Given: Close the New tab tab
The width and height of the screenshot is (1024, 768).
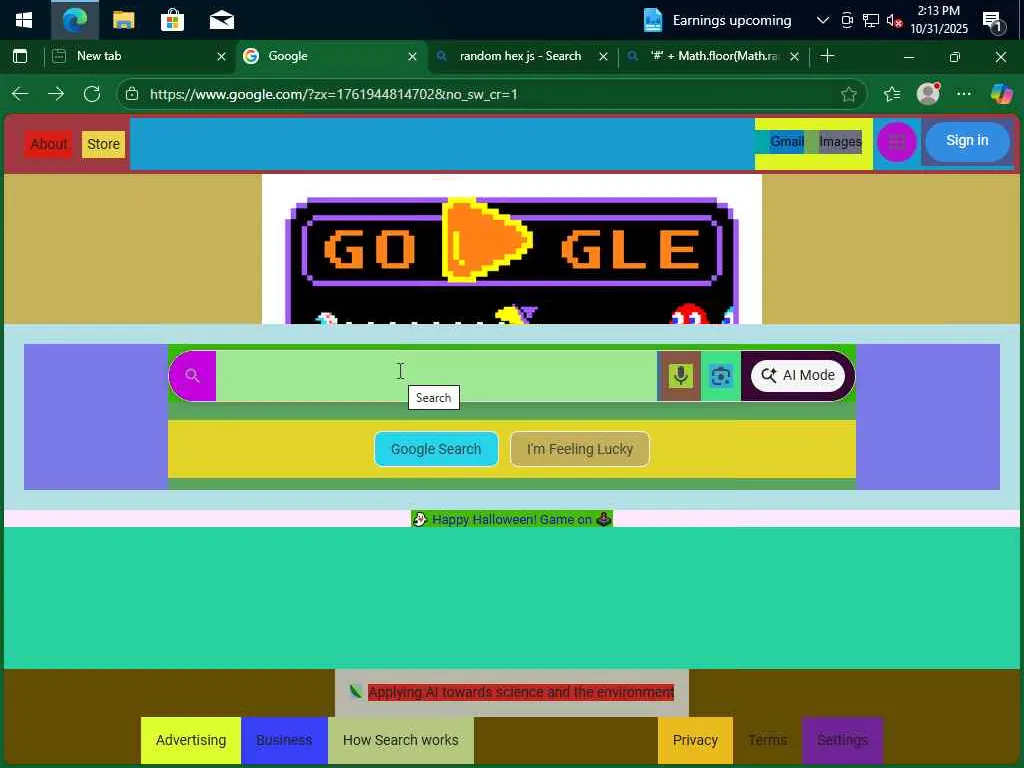Looking at the screenshot, I should [221, 57].
